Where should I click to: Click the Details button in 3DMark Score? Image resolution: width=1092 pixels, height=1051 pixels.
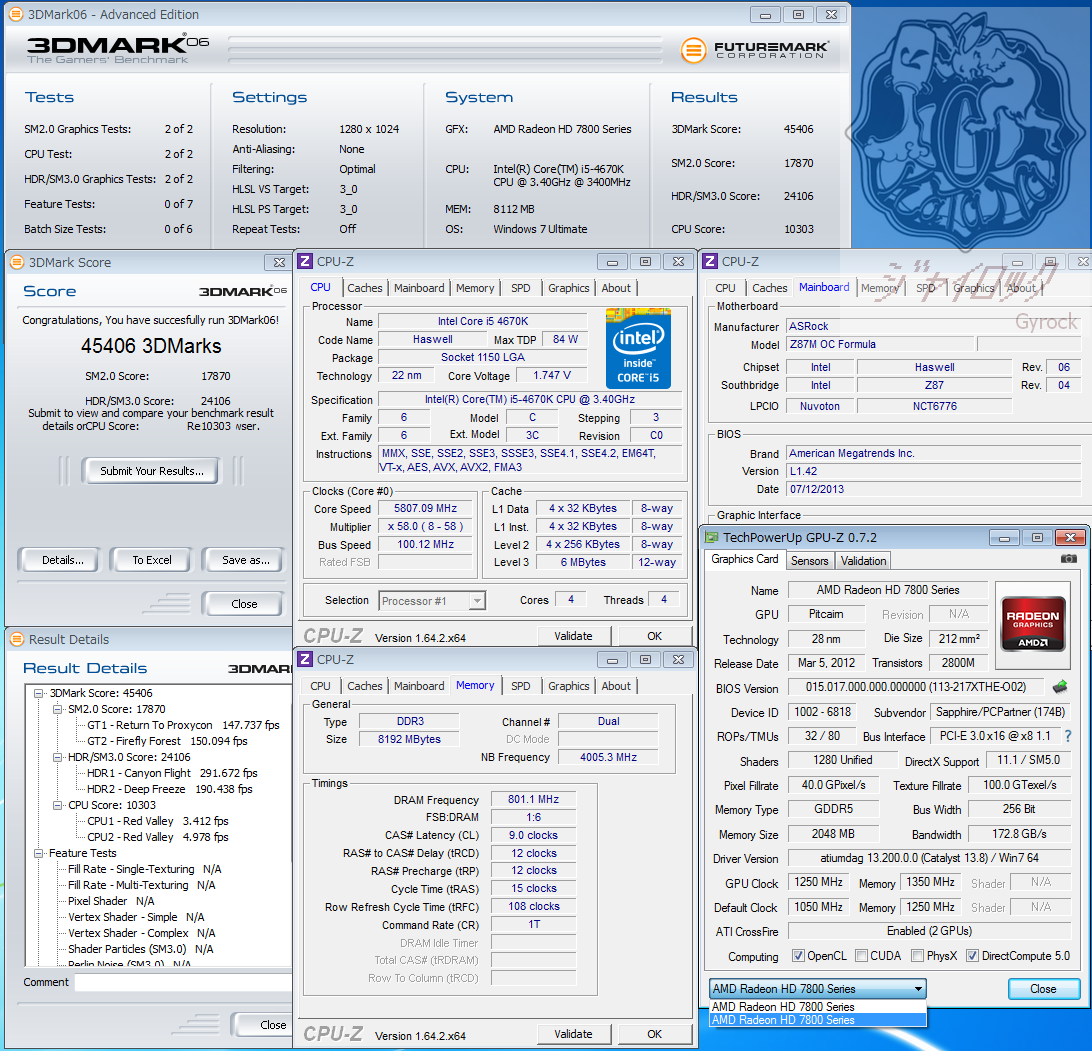click(x=62, y=560)
